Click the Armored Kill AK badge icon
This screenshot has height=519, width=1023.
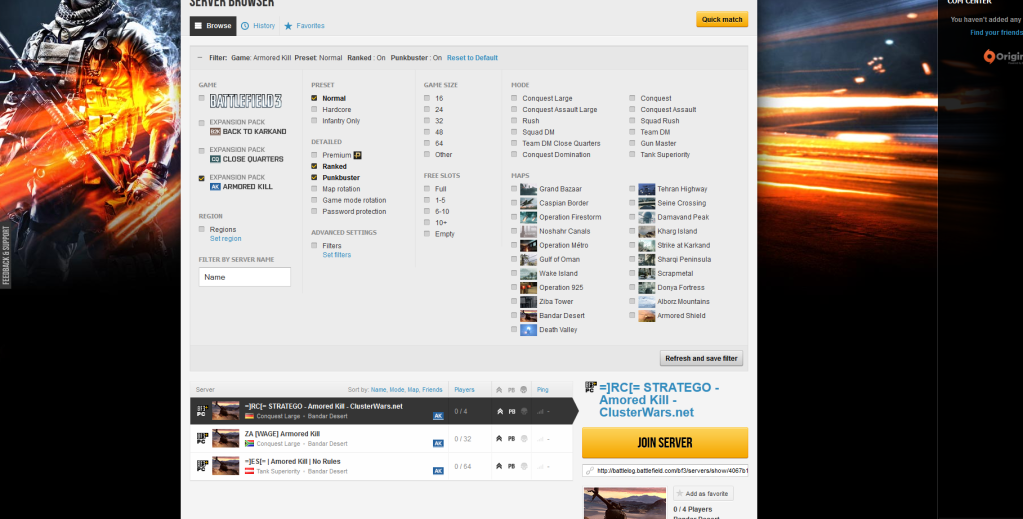[215, 187]
